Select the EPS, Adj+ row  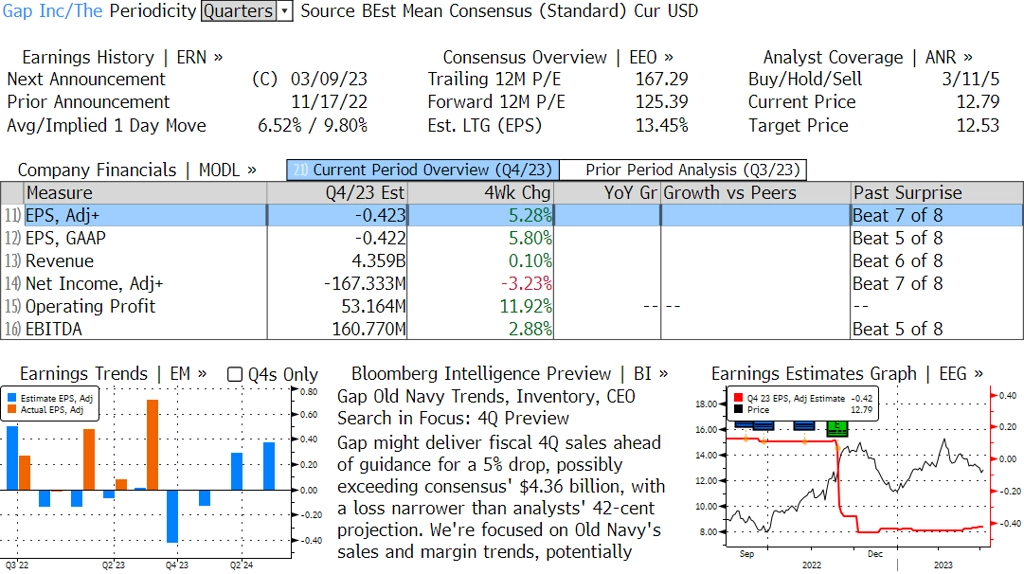tap(512, 215)
